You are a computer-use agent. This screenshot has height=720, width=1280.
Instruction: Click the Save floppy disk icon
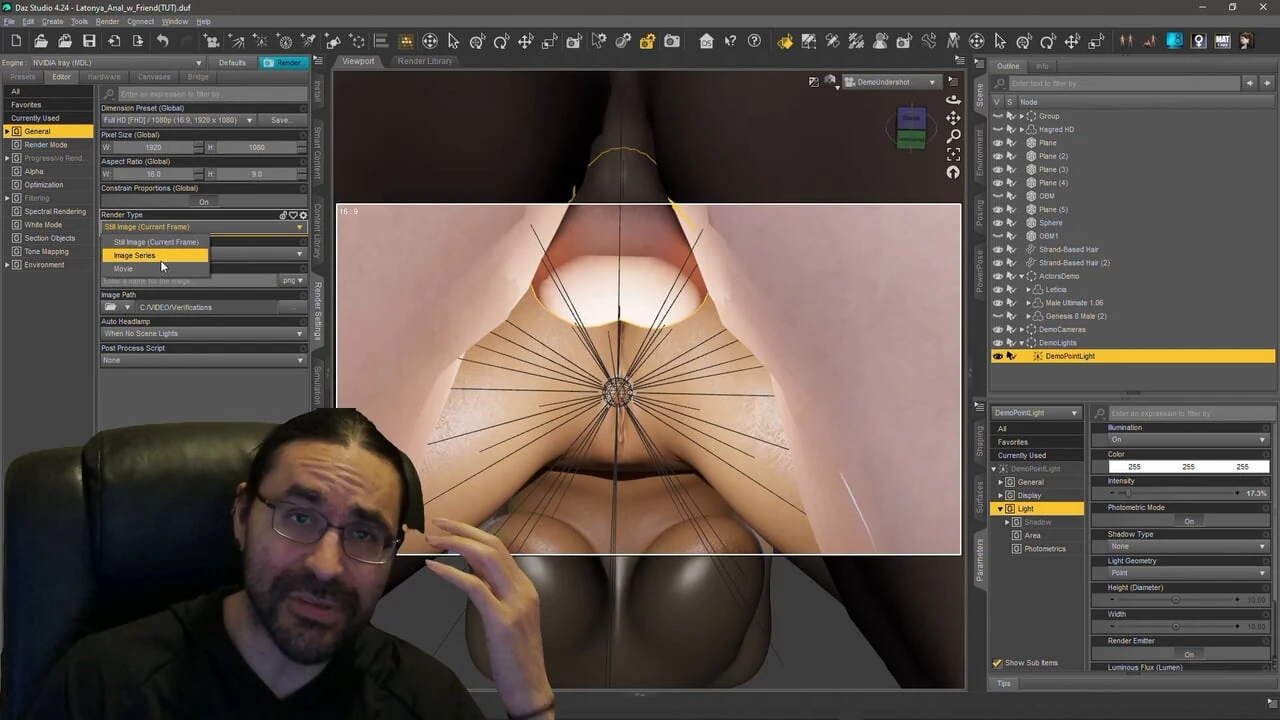(x=89, y=41)
